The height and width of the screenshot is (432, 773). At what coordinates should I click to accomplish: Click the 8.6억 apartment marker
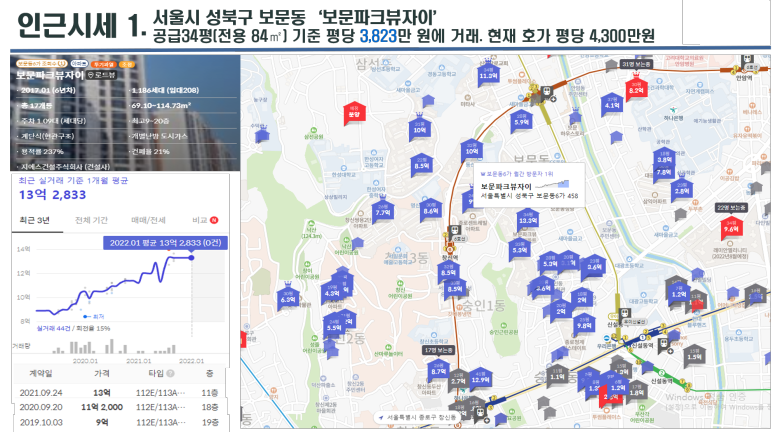pyautogui.click(x=430, y=210)
